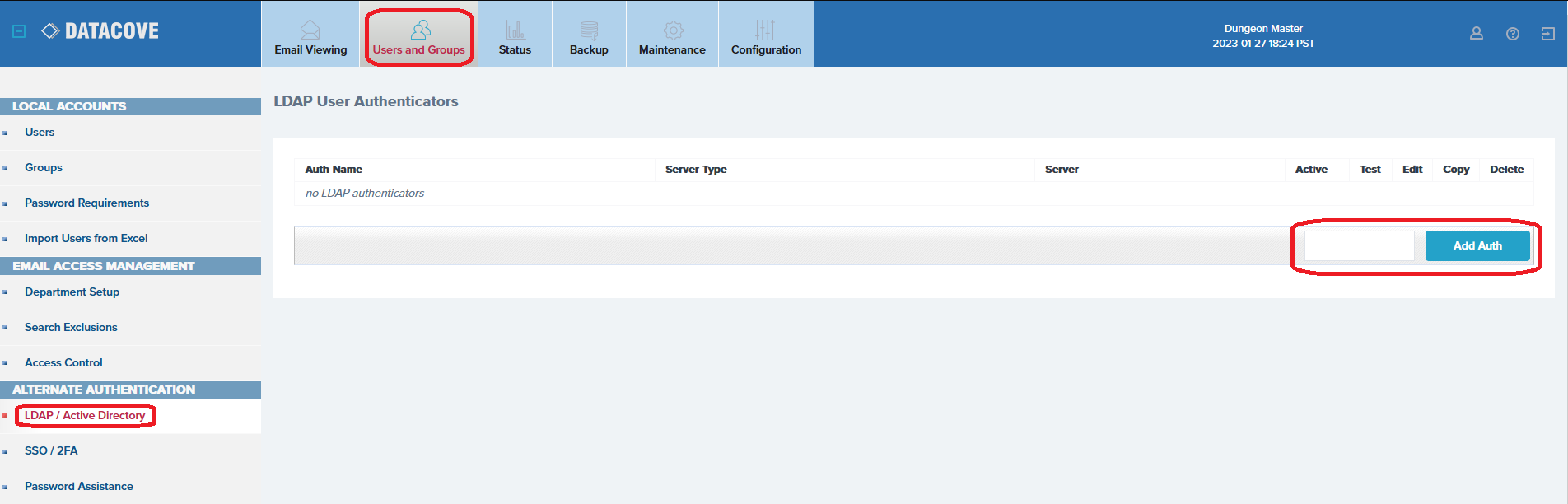Image resolution: width=1568 pixels, height=504 pixels.
Task: Select LDAP / Active Directory link
Action: click(x=85, y=415)
